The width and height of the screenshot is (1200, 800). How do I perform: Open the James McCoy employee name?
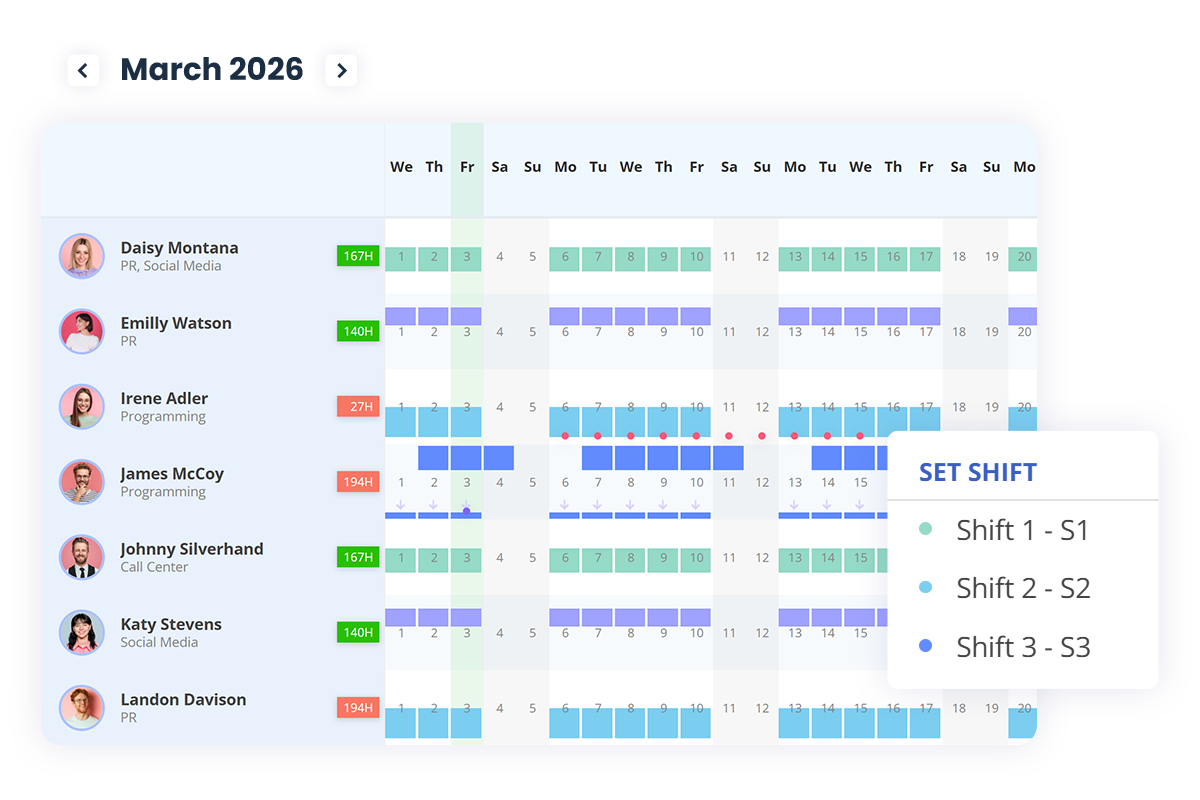click(x=172, y=474)
